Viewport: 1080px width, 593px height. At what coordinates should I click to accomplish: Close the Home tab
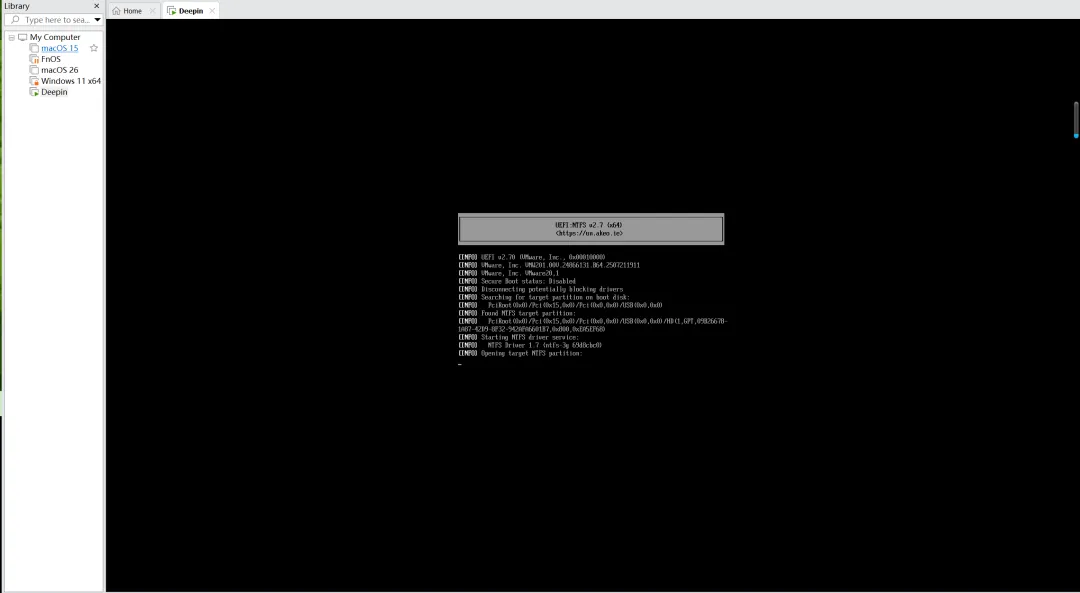click(153, 11)
